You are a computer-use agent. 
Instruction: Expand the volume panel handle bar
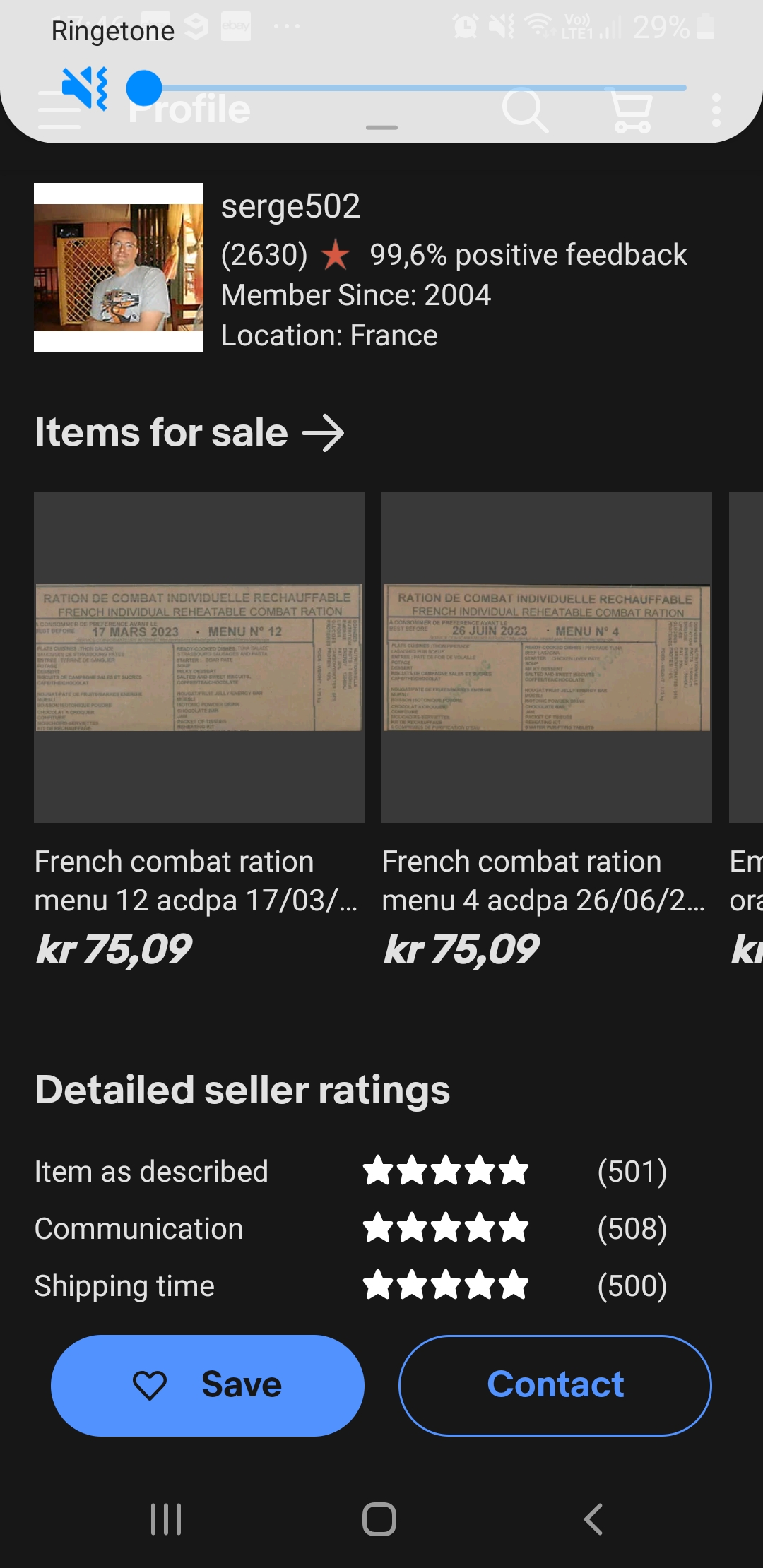tap(381, 128)
